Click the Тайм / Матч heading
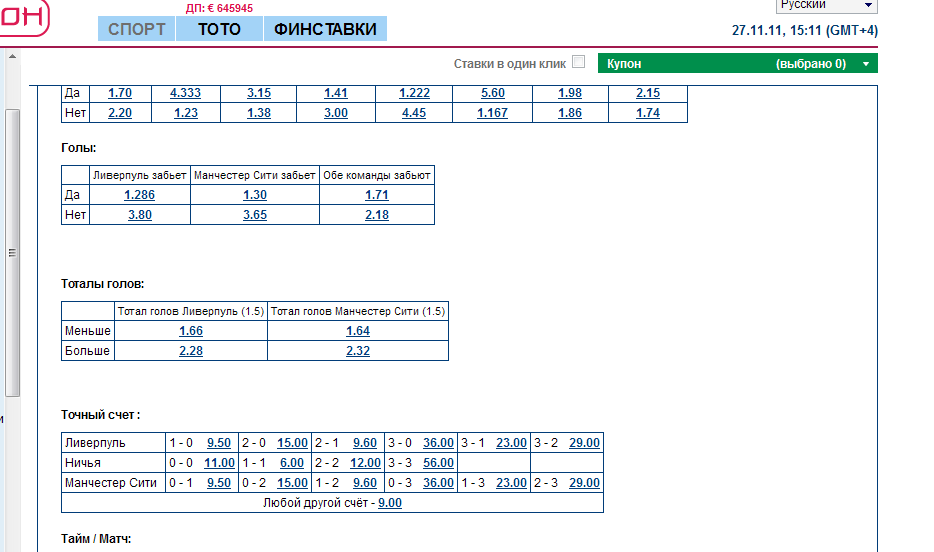The height and width of the screenshot is (552, 934). click(x=96, y=539)
